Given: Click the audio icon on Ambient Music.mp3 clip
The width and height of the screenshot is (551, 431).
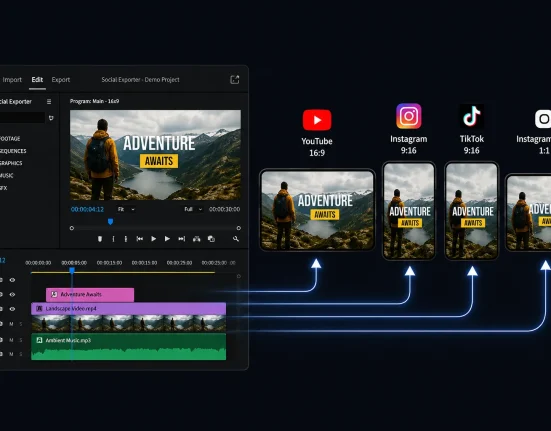Looking at the screenshot, I should (x=39, y=340).
